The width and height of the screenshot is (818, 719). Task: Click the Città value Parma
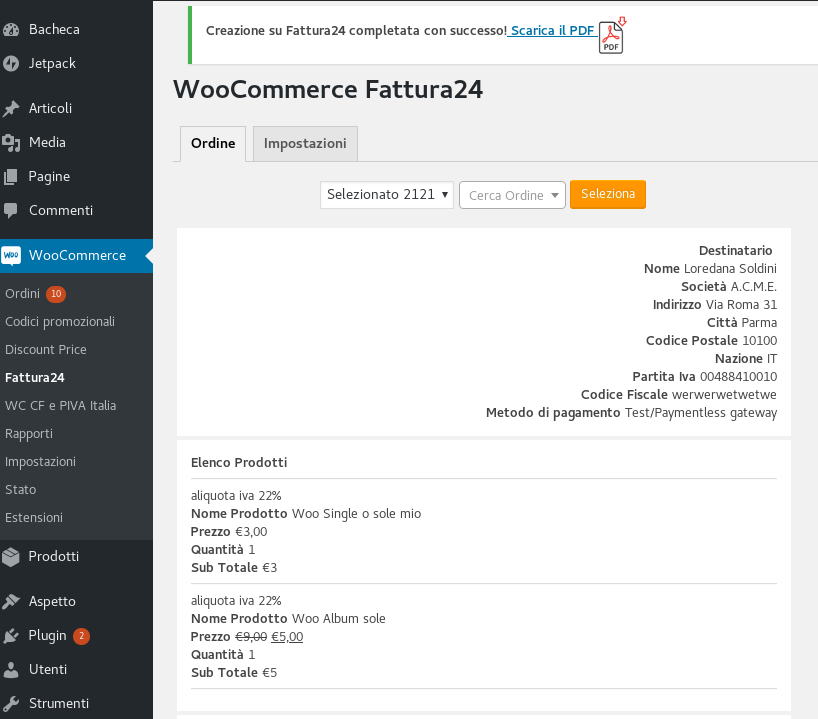click(760, 323)
